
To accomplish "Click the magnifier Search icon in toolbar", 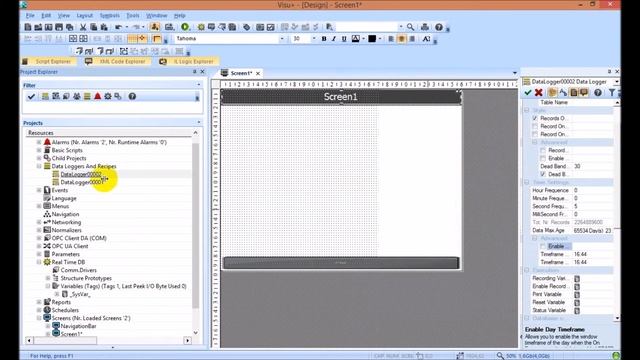I will coord(410,27).
